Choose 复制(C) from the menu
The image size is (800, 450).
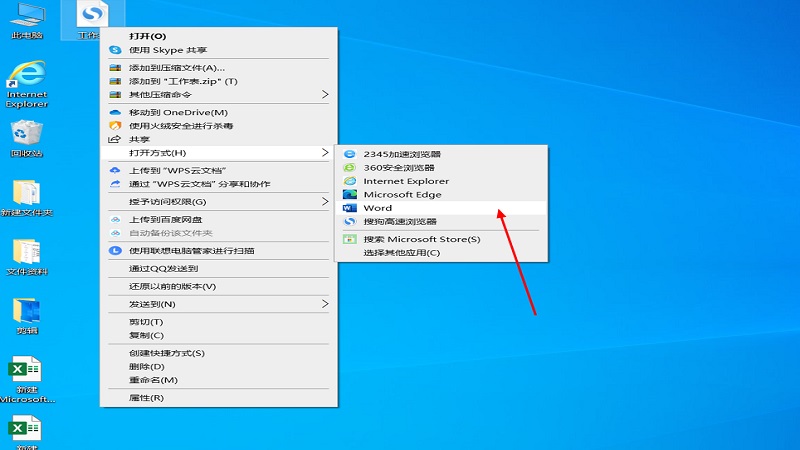218,335
